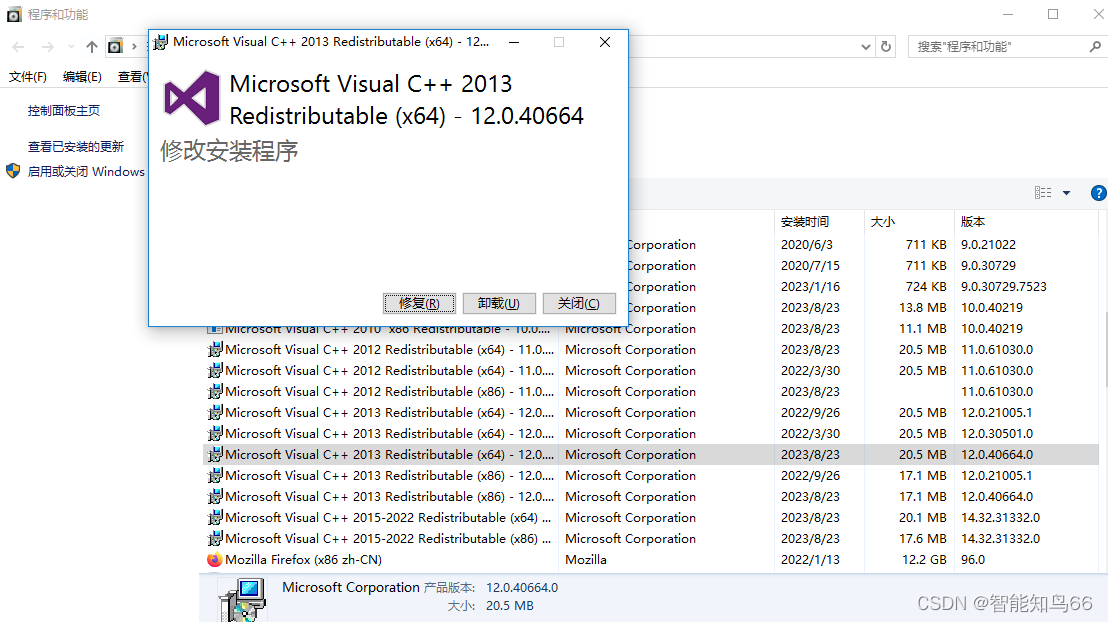Close the Visual C++ 2013 dialog with X
This screenshot has height=622, width=1108.
tap(605, 42)
